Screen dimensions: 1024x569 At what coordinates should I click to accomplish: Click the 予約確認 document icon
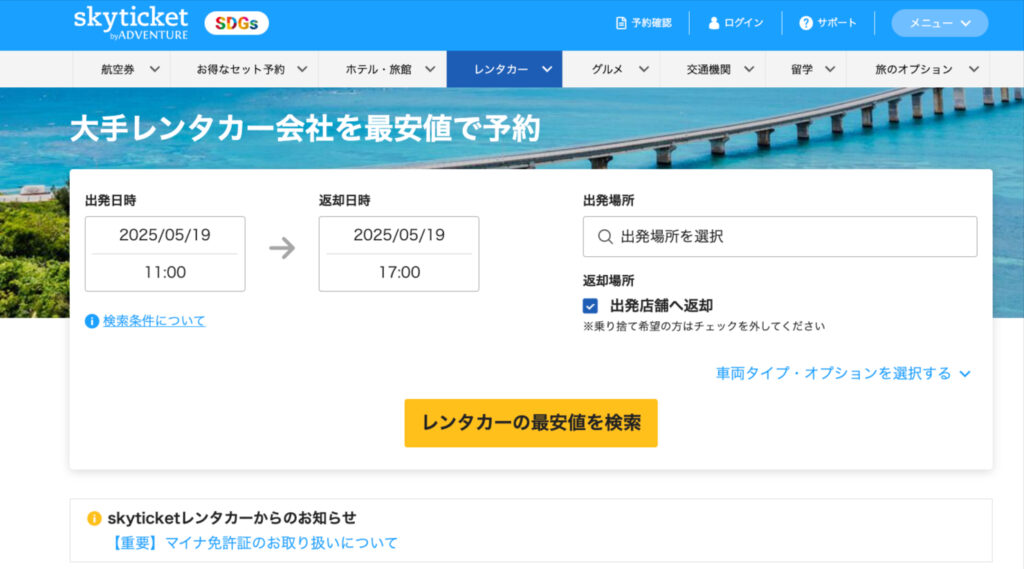(621, 24)
